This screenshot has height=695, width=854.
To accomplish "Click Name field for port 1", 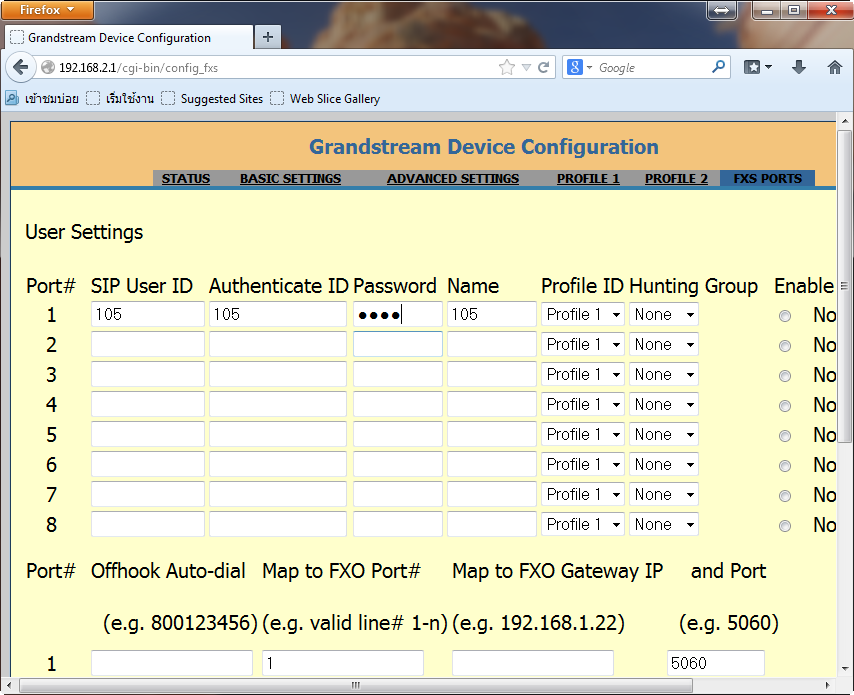I will tap(492, 314).
